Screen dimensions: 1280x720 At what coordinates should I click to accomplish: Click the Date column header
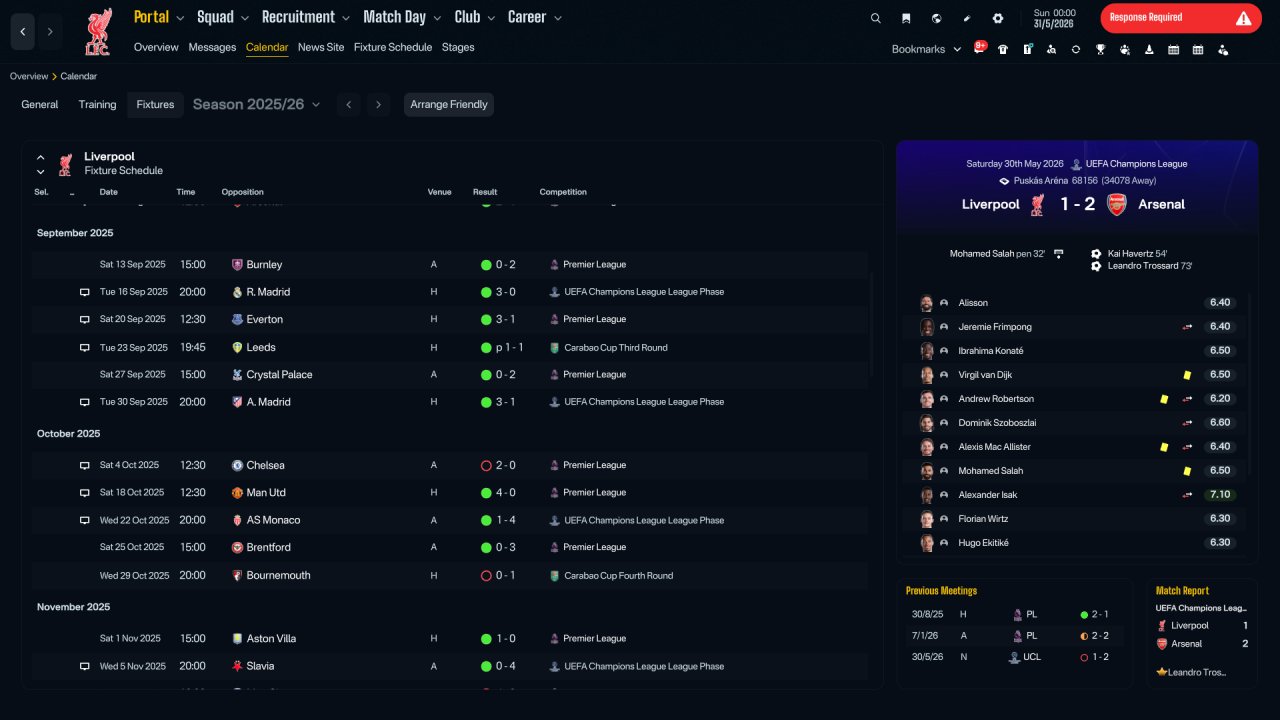click(109, 192)
